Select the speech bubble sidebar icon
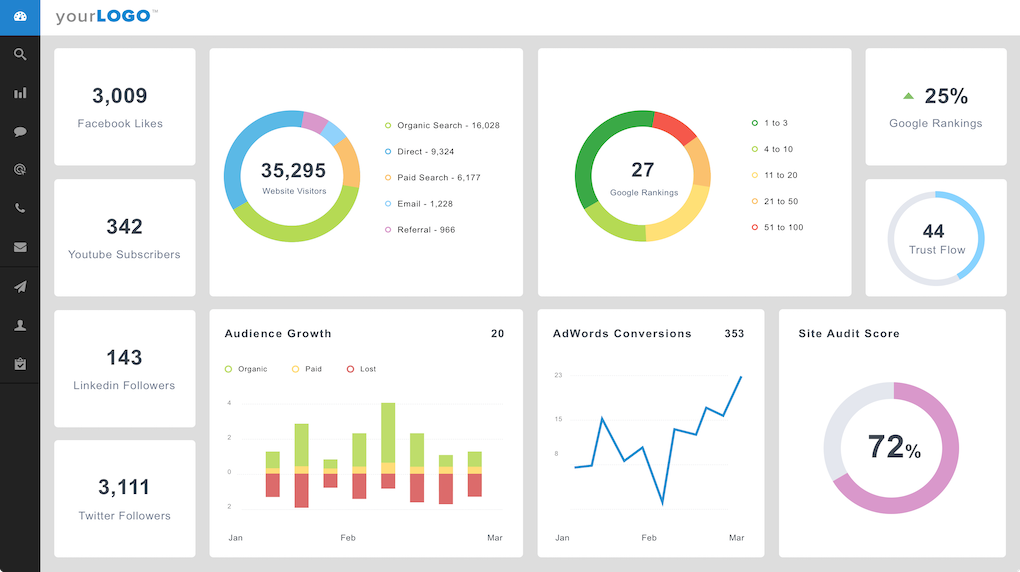The image size is (1020, 572). 20,132
